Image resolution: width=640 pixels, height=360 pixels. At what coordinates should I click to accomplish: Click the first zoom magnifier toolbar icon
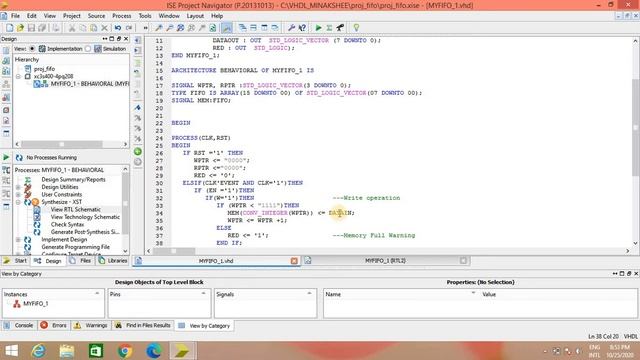pos(159,28)
